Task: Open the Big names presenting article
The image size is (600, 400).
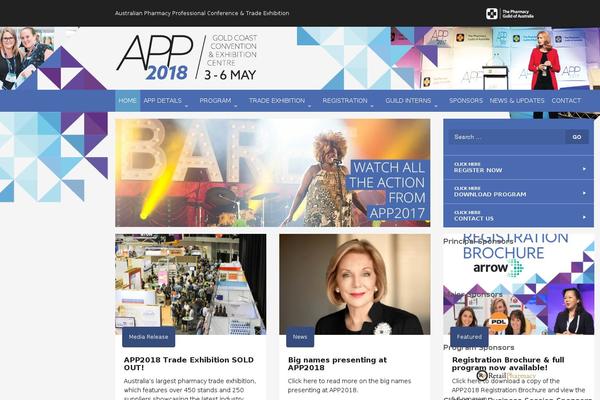Action: pos(337,364)
